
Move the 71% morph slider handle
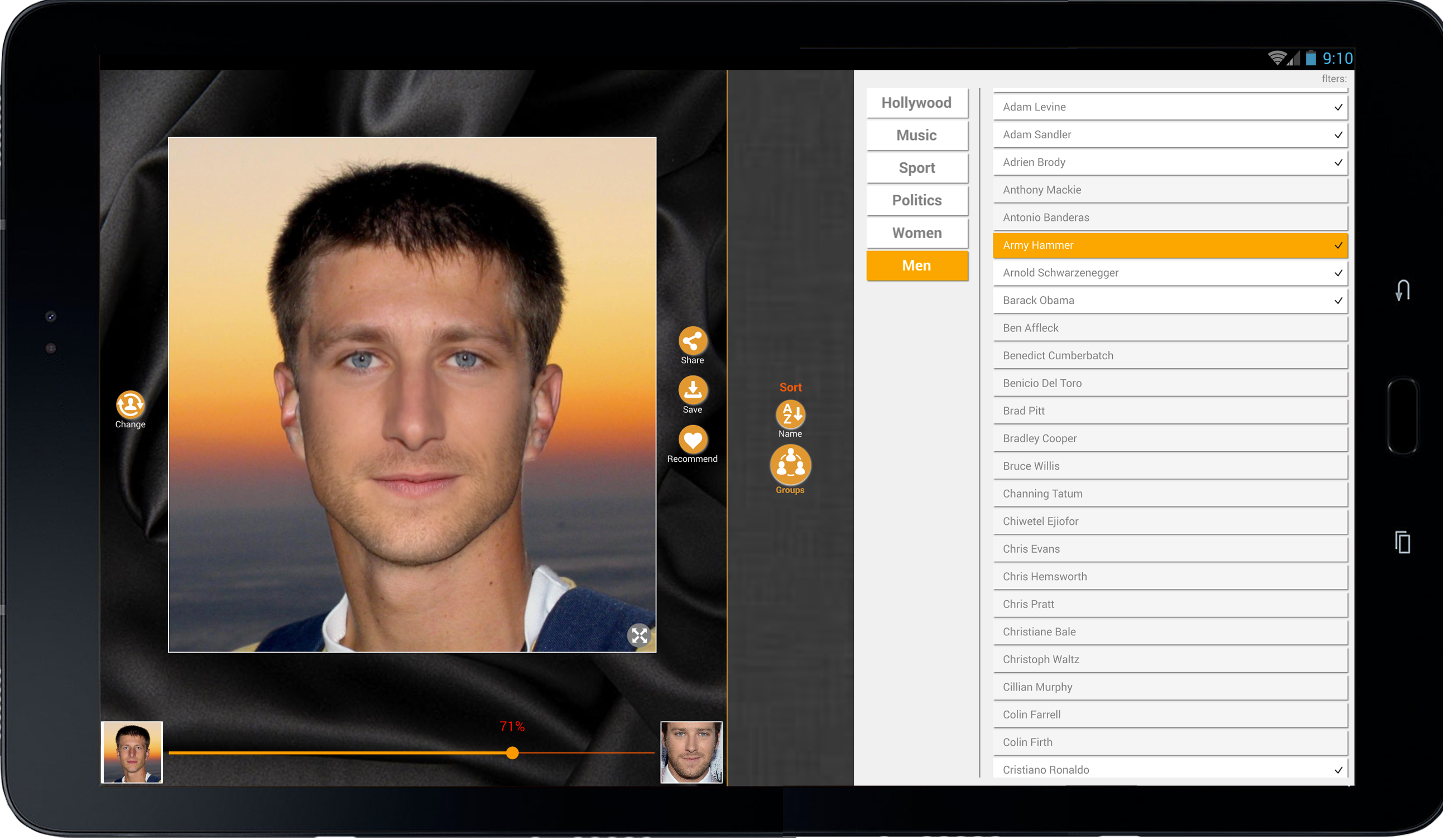coord(512,752)
